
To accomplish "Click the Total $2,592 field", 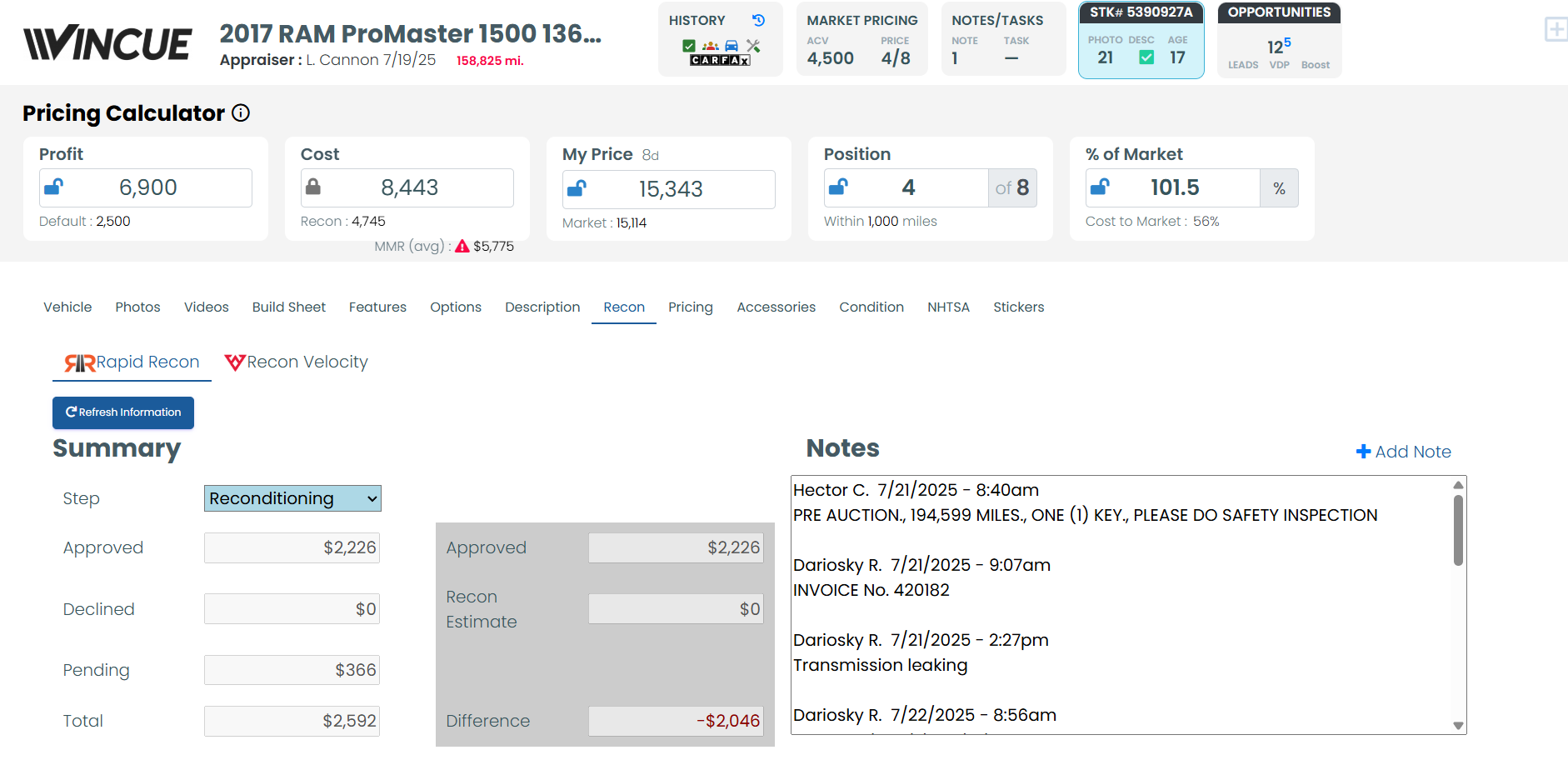I will coord(292,721).
